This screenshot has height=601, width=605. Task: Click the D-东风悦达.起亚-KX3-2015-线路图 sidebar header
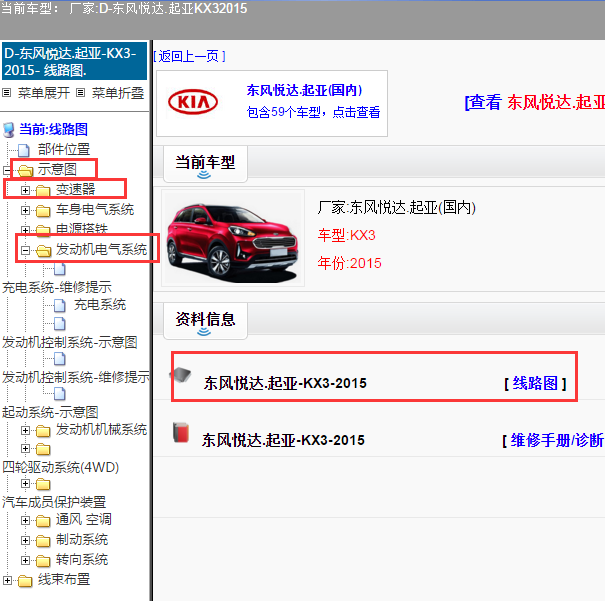tap(74, 61)
